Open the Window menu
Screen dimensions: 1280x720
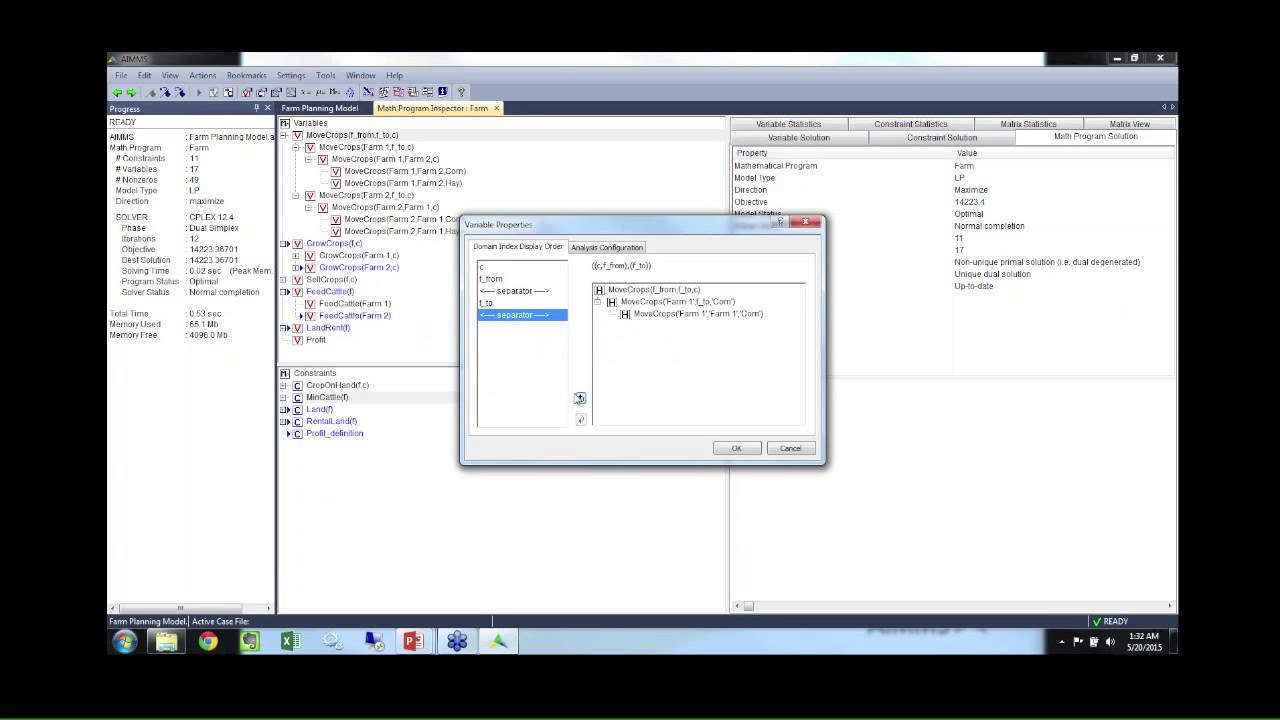(360, 76)
